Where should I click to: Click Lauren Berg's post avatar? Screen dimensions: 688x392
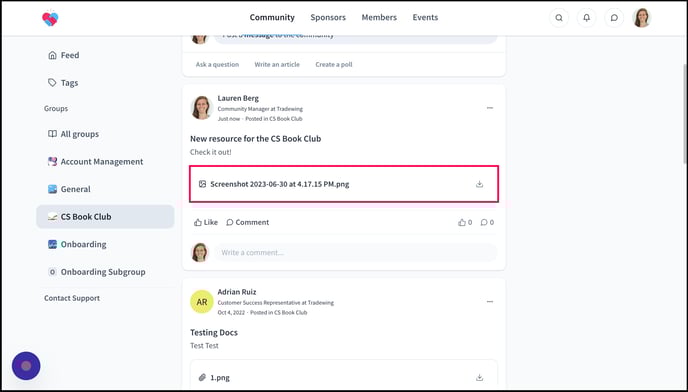202,108
